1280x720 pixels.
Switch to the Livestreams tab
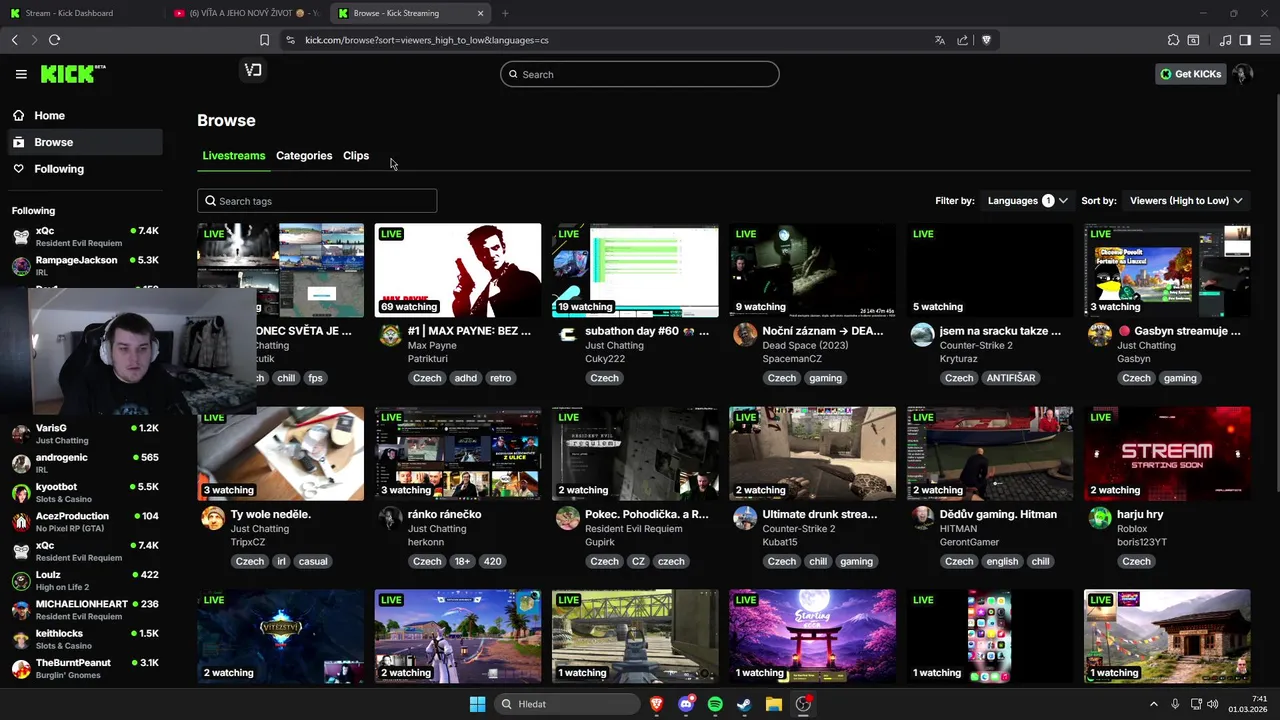pos(234,156)
